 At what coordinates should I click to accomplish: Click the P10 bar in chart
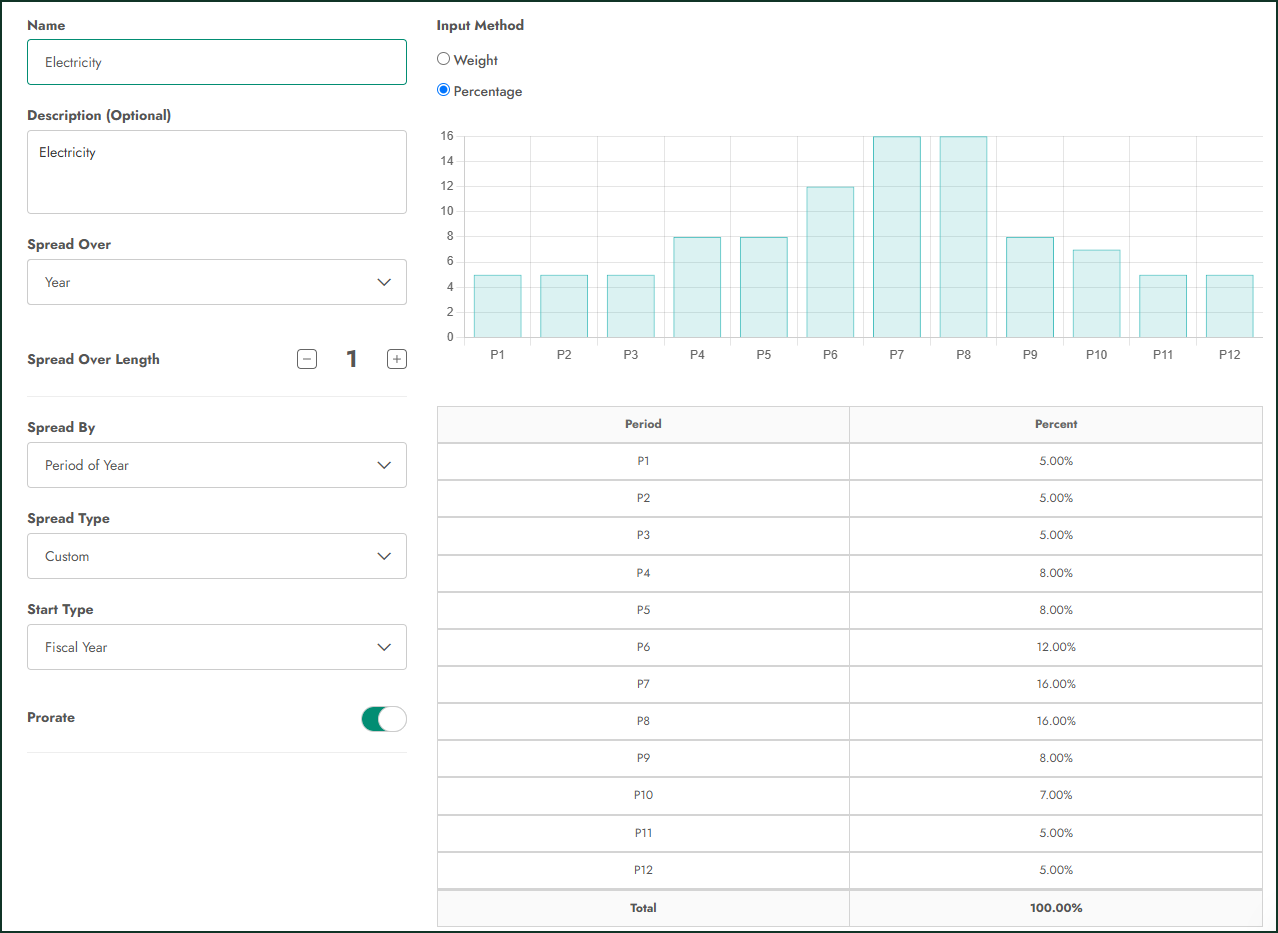(x=1096, y=293)
